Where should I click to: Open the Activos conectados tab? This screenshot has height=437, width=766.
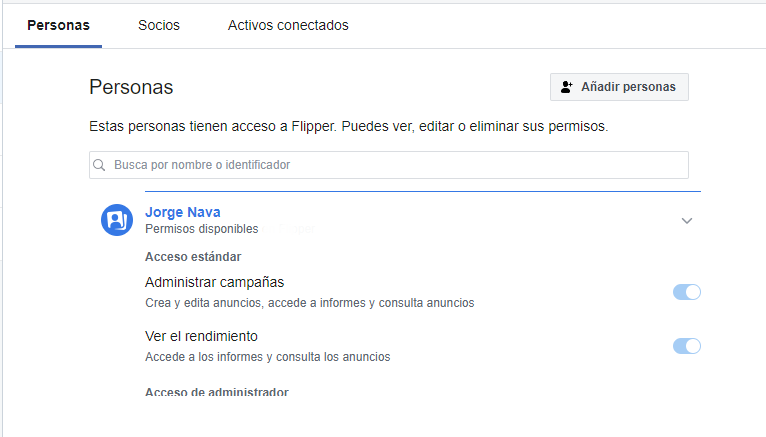288,25
